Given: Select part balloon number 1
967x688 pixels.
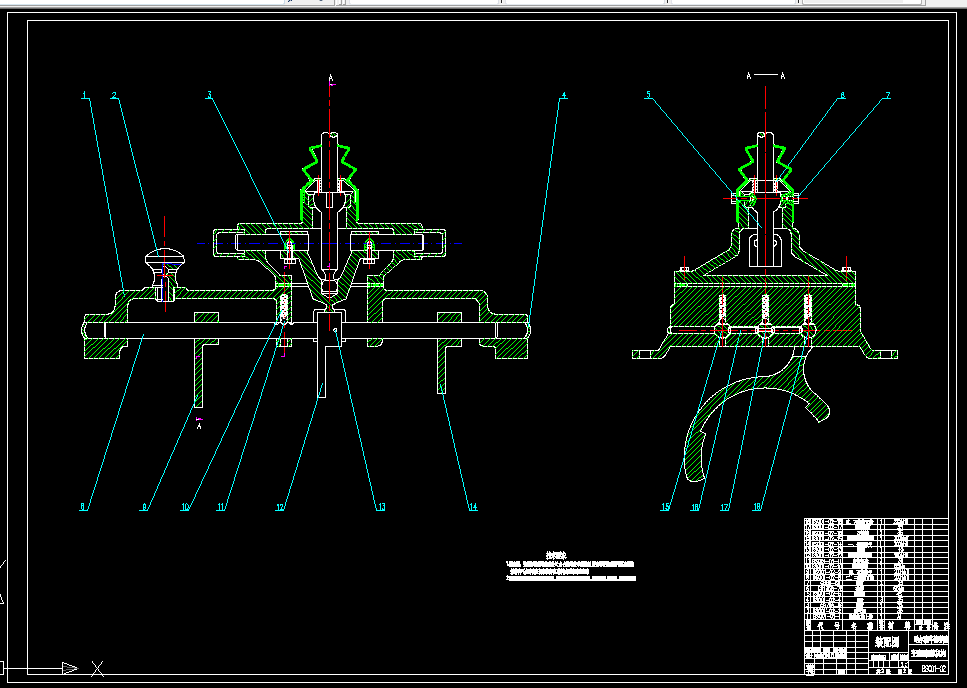Looking at the screenshot, I should pos(85,96).
